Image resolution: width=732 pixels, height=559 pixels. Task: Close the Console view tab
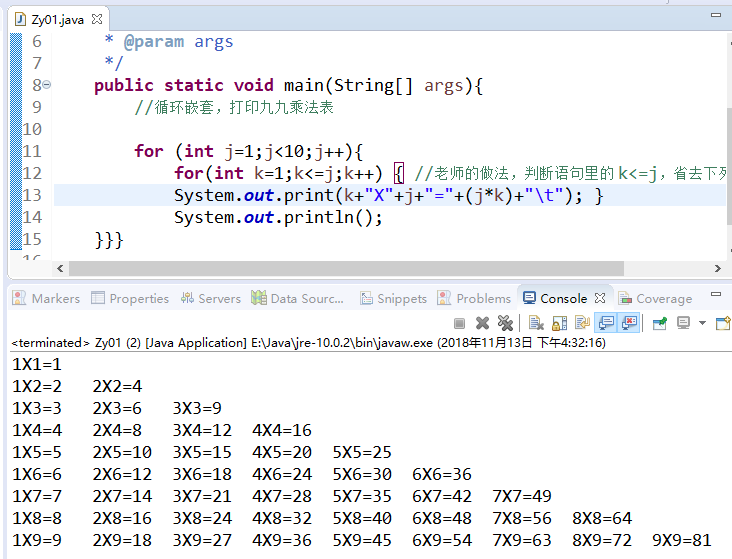pyautogui.click(x=600, y=298)
